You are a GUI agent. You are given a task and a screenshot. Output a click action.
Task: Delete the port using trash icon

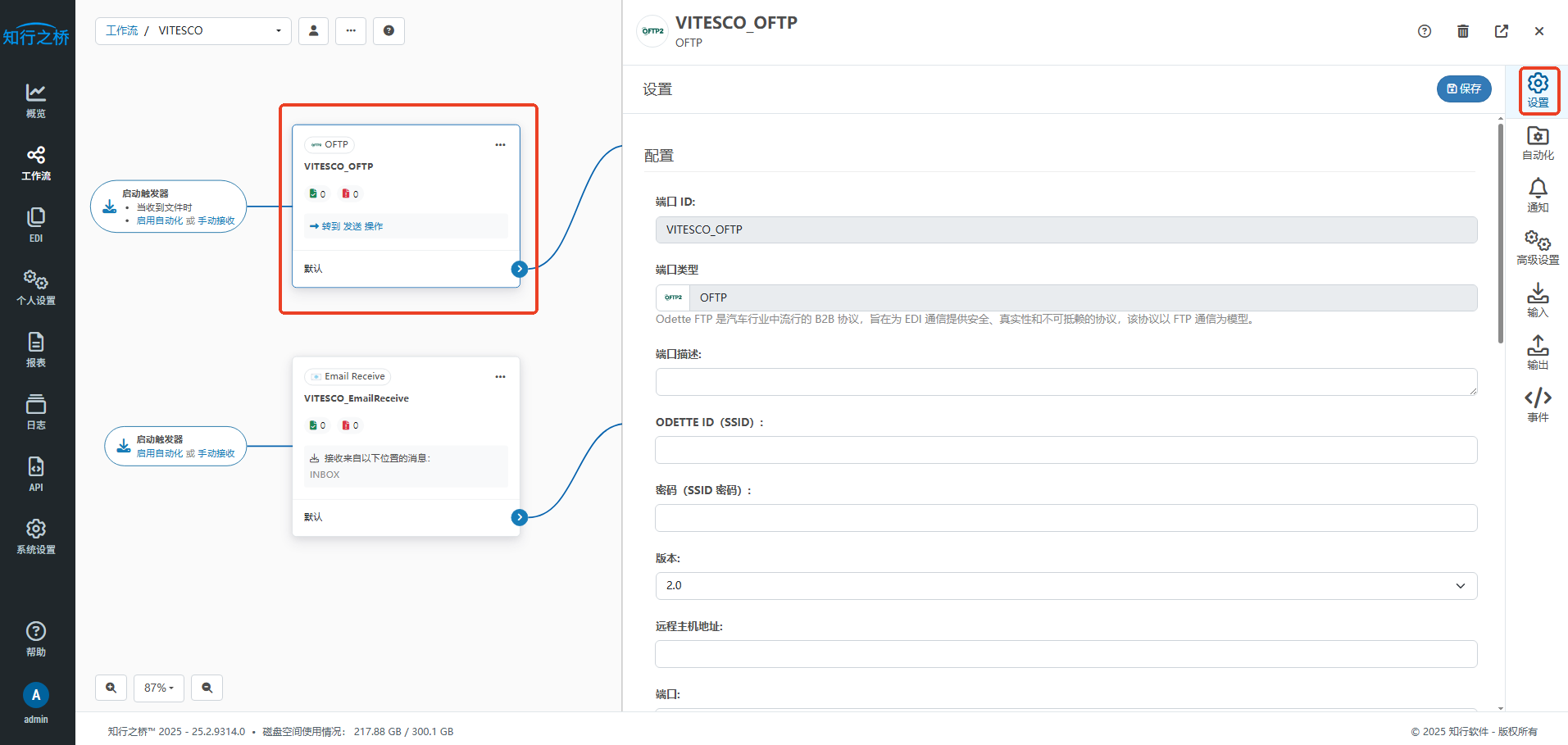[x=1462, y=31]
